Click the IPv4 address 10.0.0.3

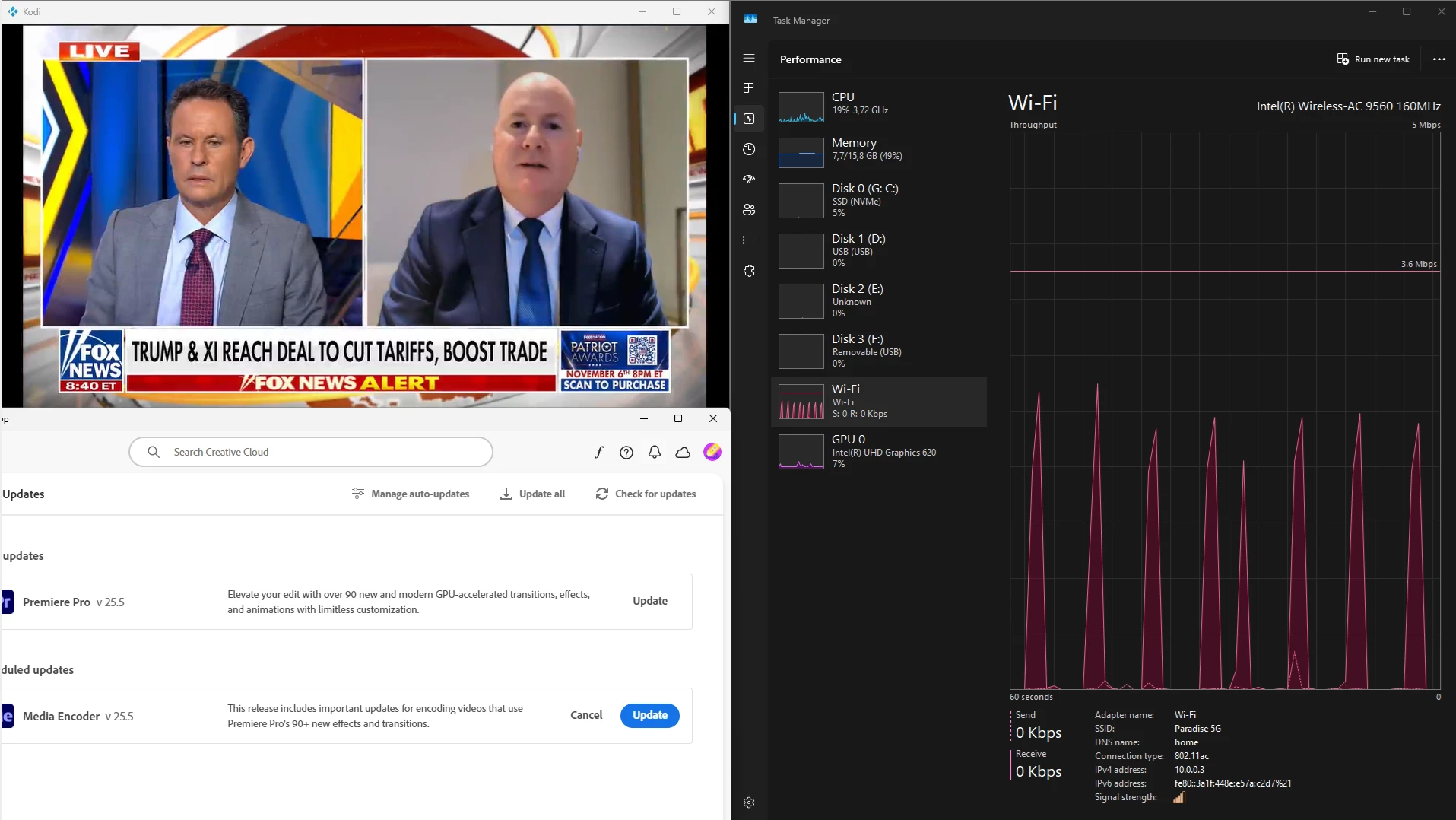point(1189,770)
